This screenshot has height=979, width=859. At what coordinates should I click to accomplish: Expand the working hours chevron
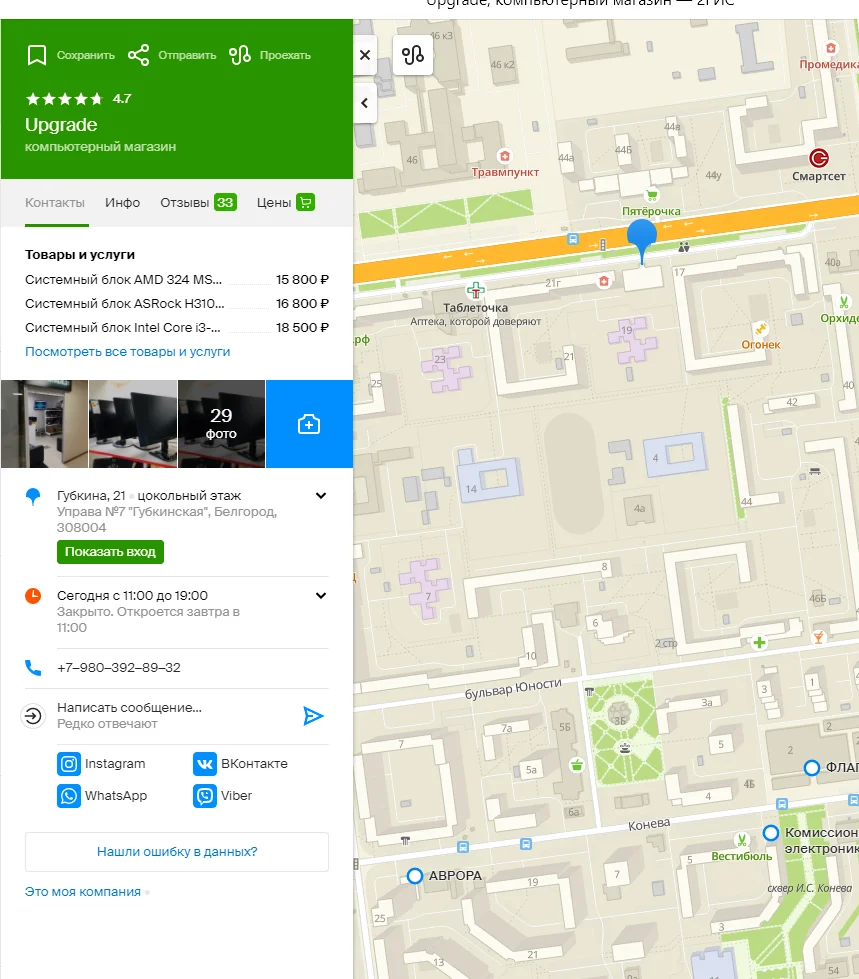[x=321, y=596]
